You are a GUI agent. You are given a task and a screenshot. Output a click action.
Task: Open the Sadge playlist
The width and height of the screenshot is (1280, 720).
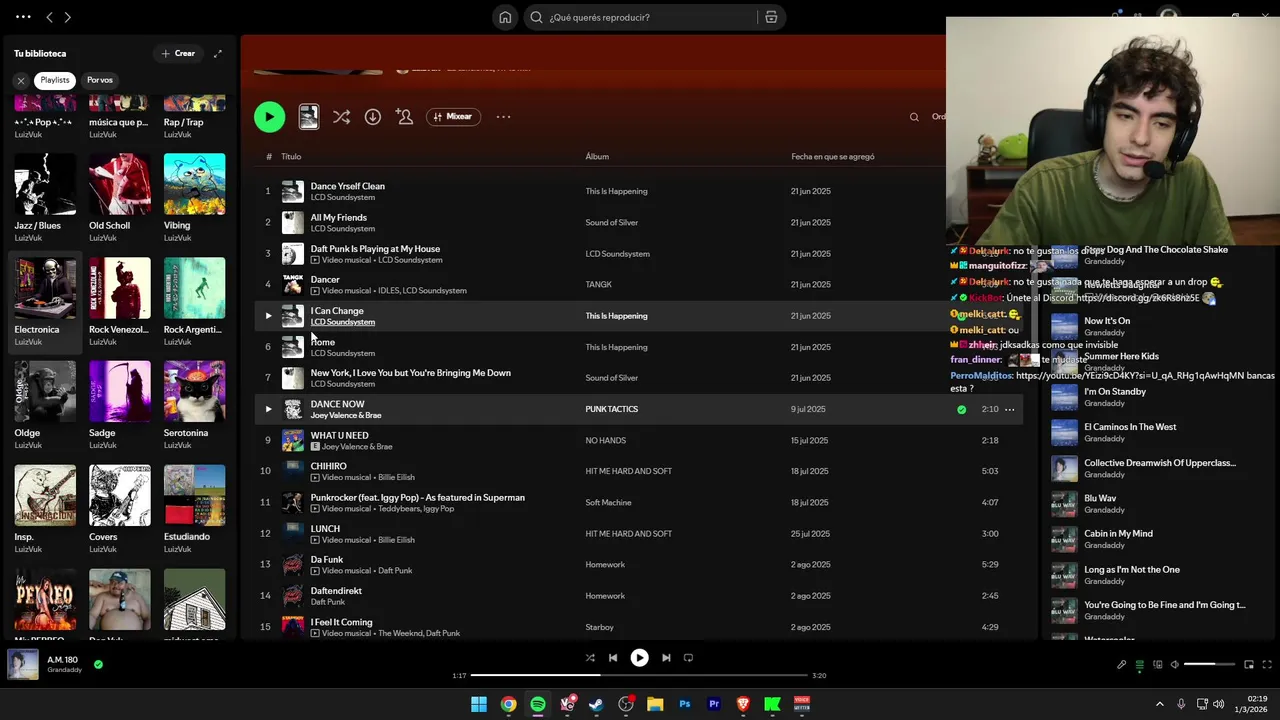(120, 406)
